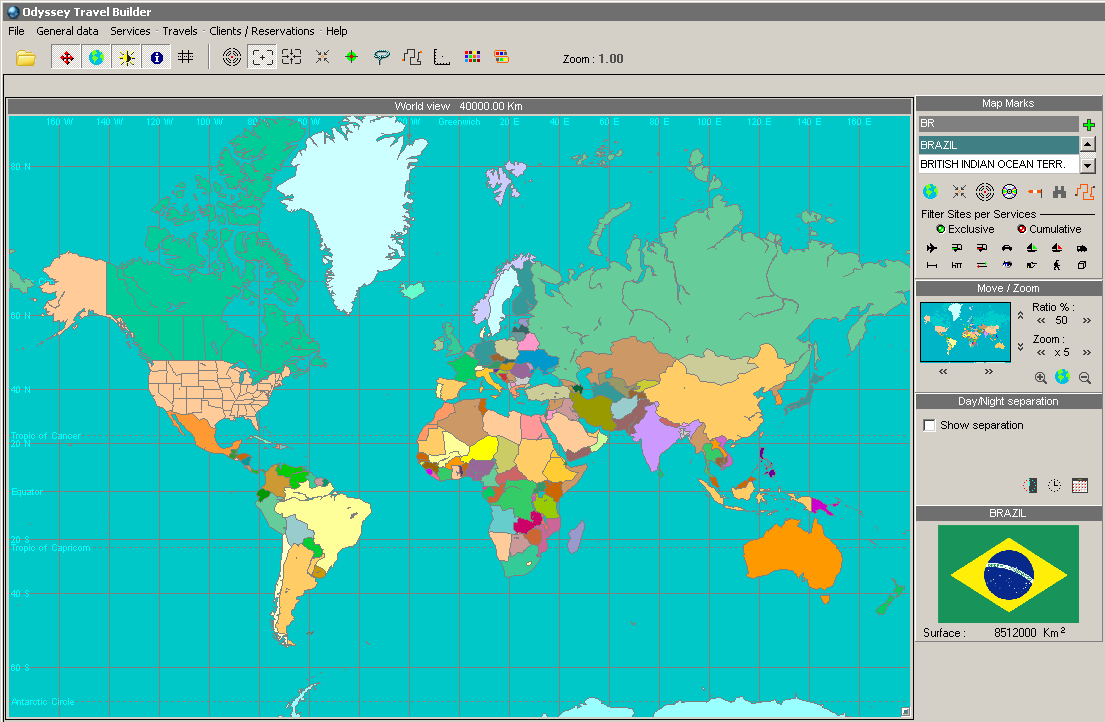
Task: Enable the Show separation checkbox
Action: tap(930, 426)
